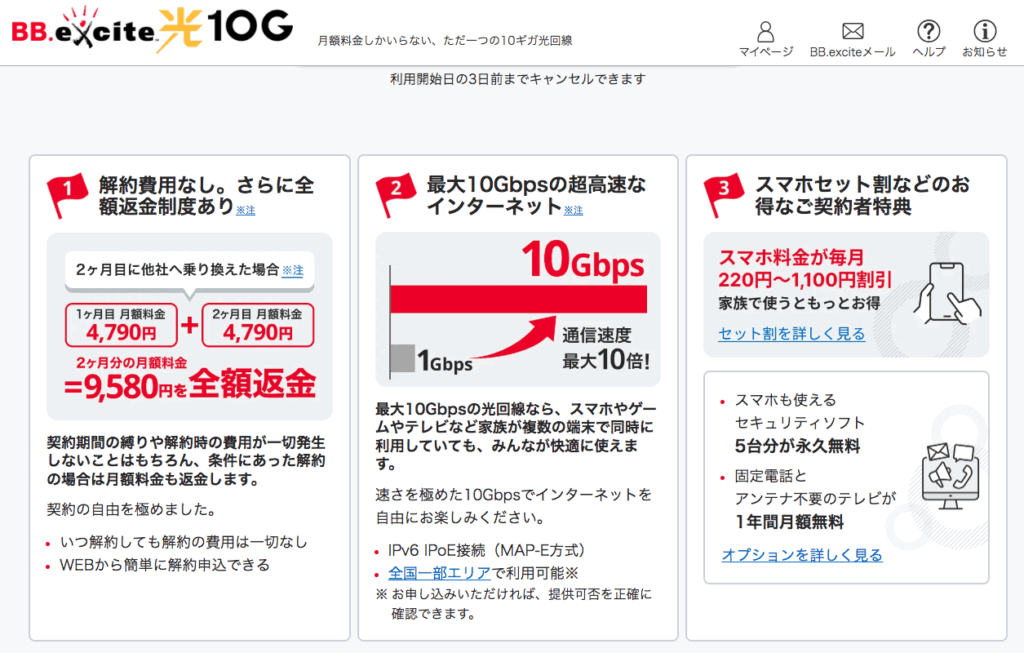Click the bullet IPv6 IPoE接続（MAP-E方式）
This screenshot has height=653, width=1024.
click(487, 550)
